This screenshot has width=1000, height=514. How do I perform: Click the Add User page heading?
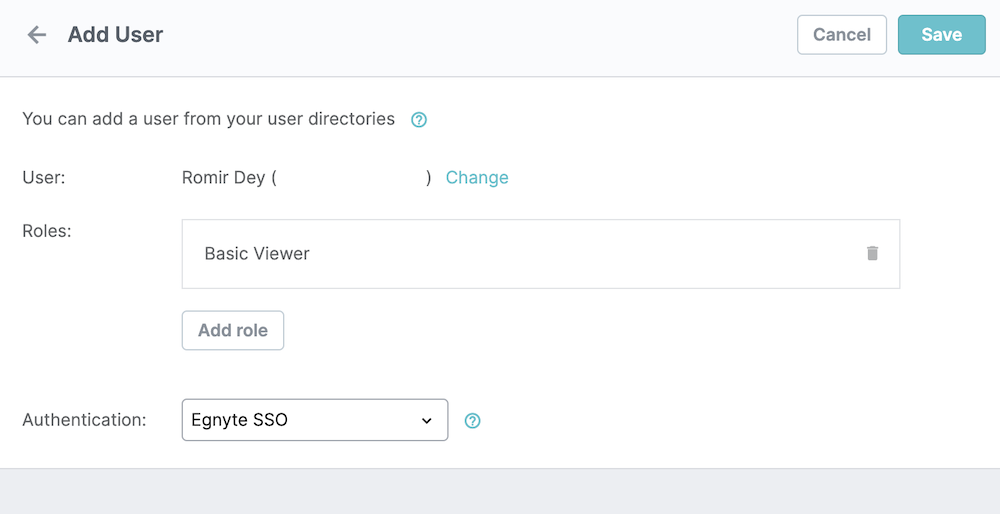115,35
